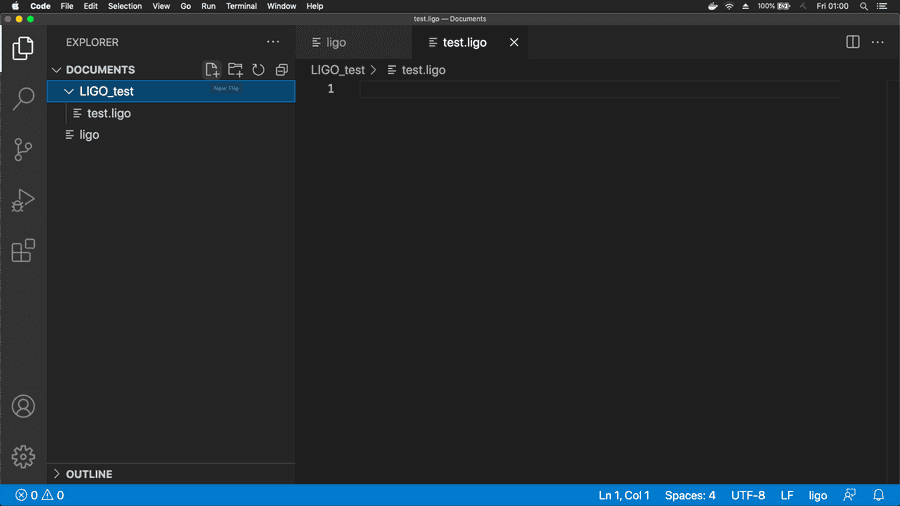This screenshot has width=900, height=506.
Task: Split the editor to the right
Action: click(853, 42)
